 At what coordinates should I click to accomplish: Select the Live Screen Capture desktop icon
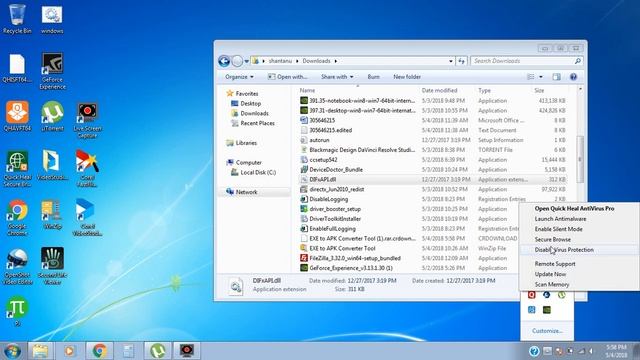pos(87,120)
